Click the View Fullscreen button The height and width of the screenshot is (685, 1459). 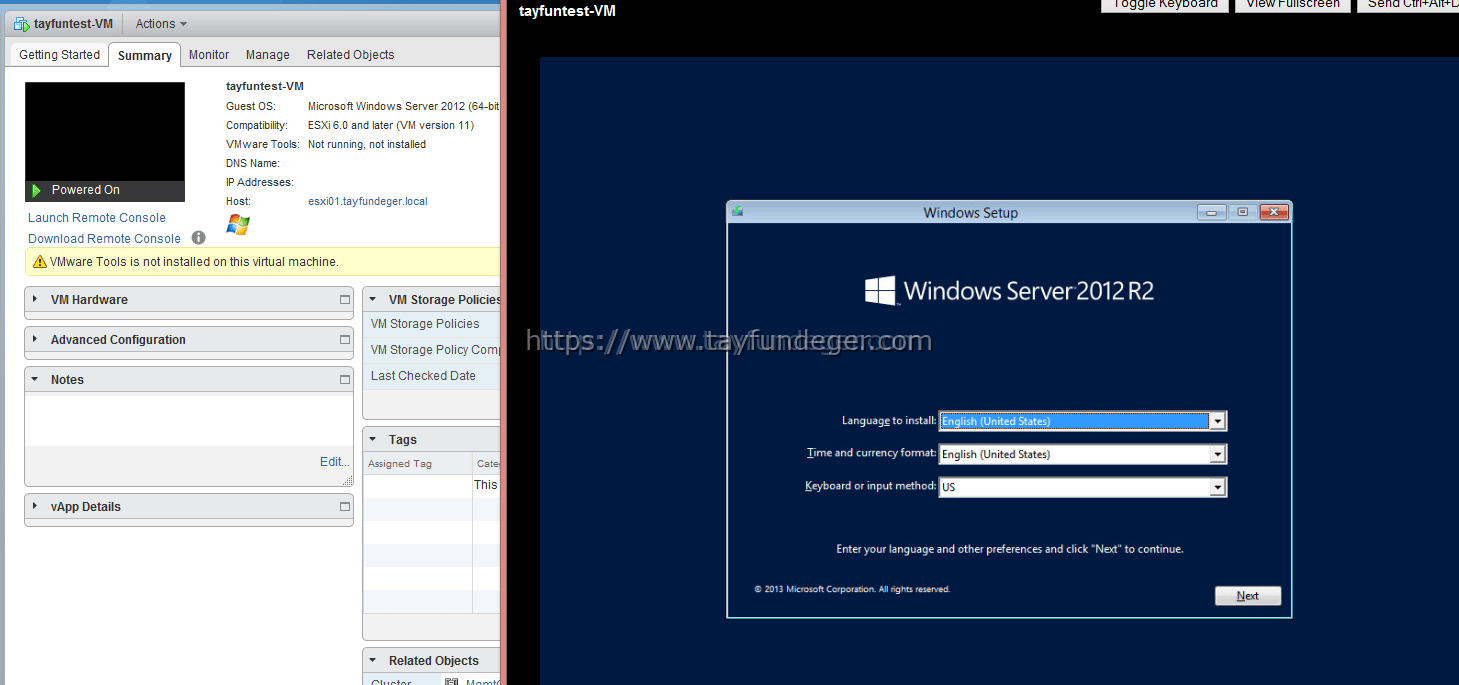1292,5
